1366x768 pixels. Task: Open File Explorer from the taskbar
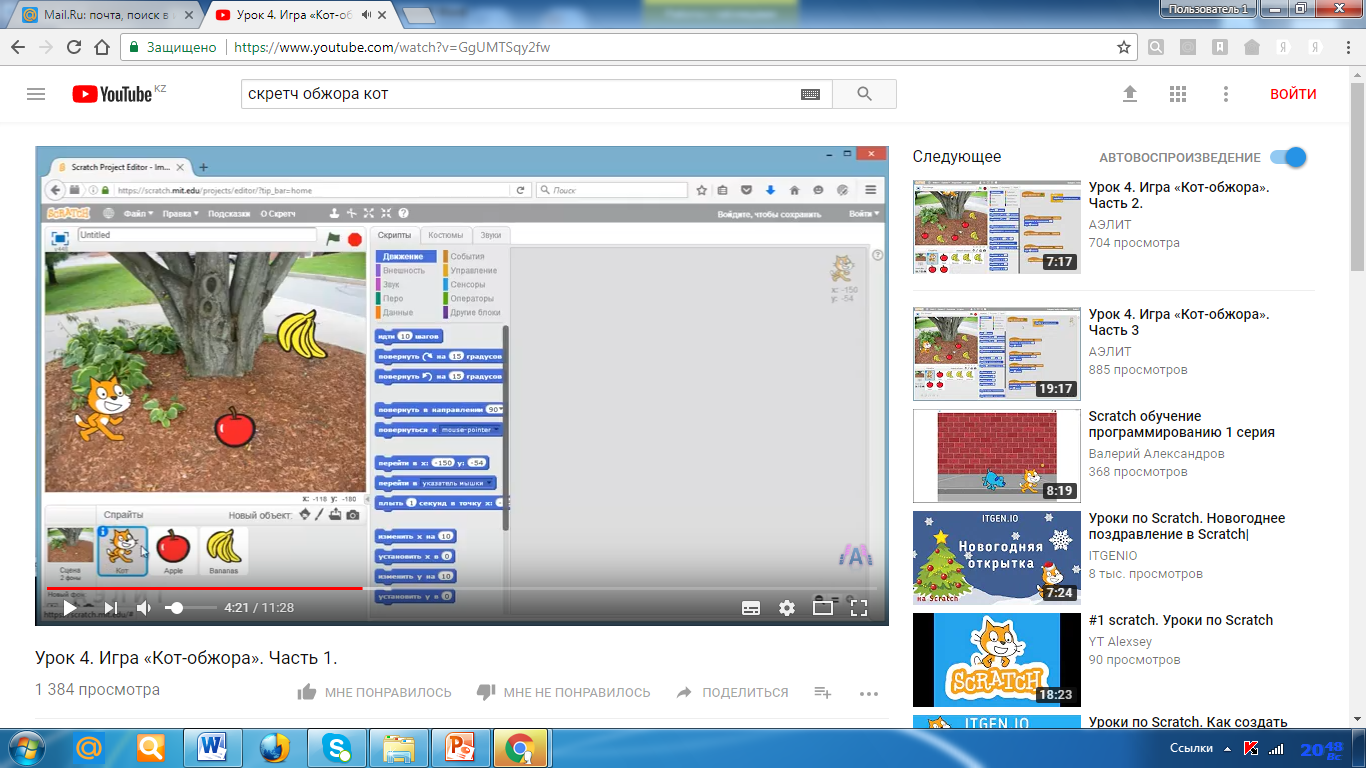click(398, 748)
